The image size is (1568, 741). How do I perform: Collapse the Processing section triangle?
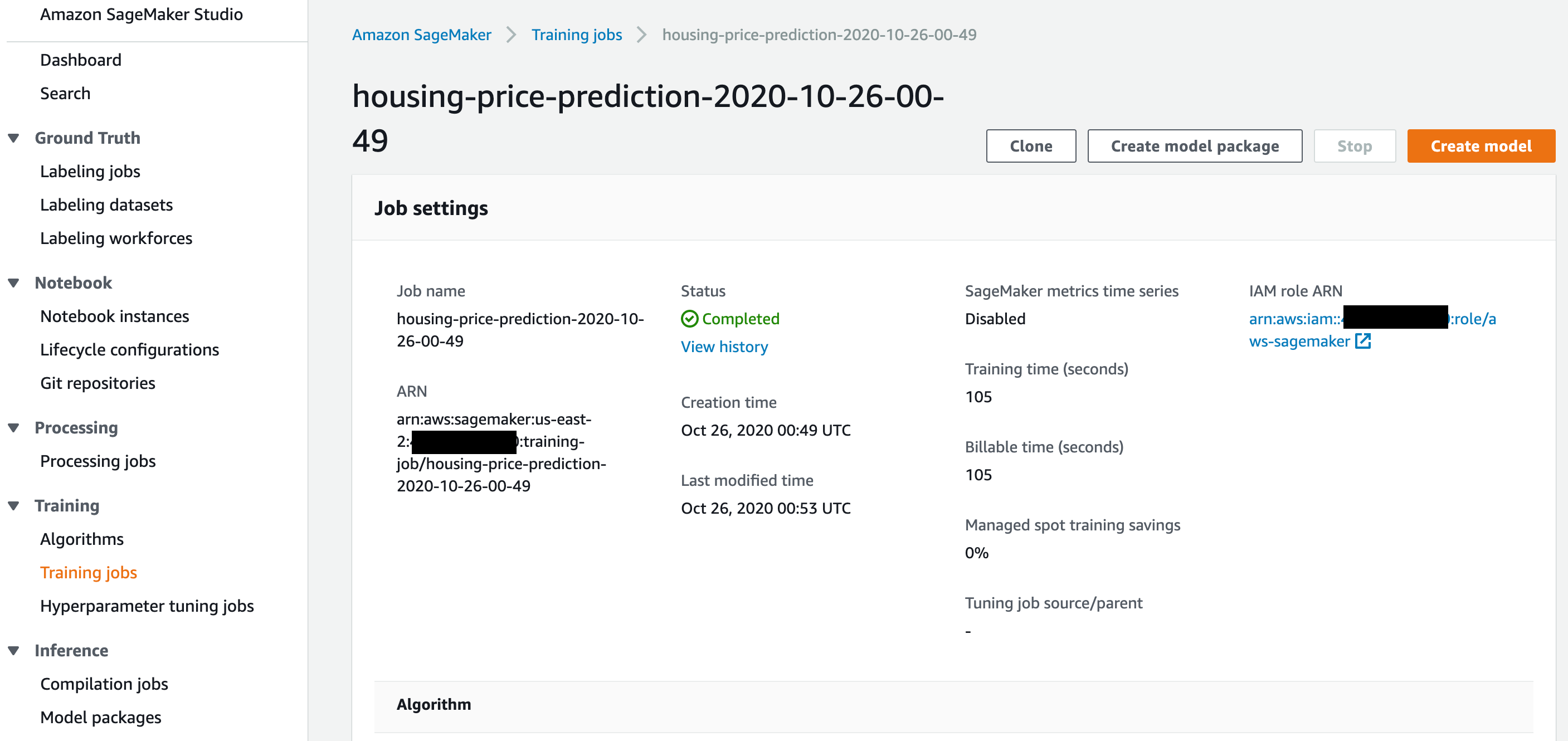(x=13, y=428)
